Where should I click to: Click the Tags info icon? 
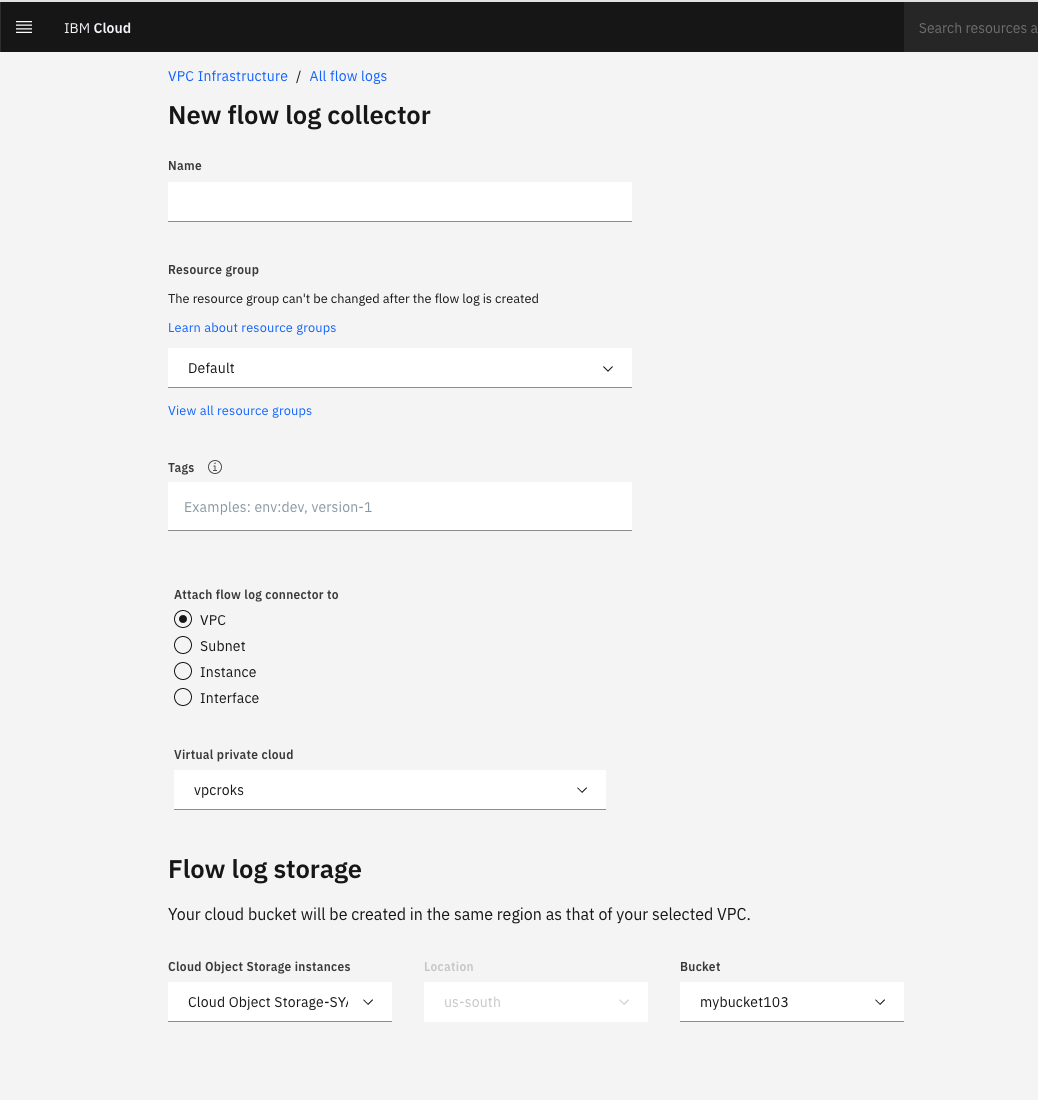pos(214,467)
